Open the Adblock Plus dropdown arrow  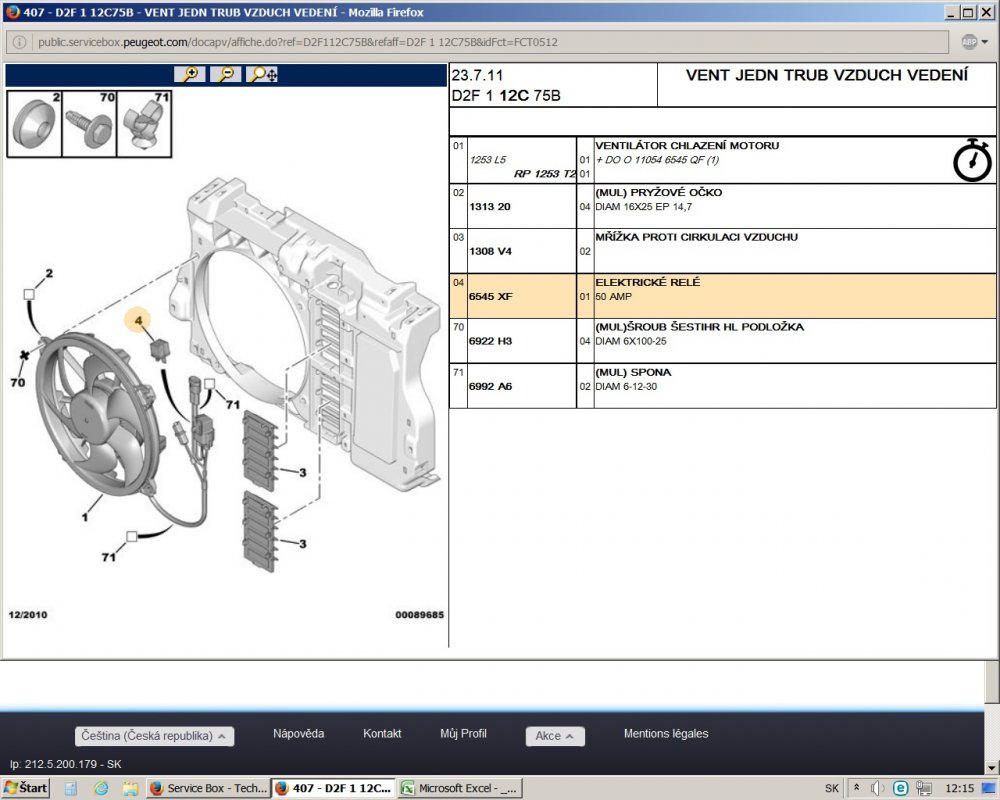[985, 42]
